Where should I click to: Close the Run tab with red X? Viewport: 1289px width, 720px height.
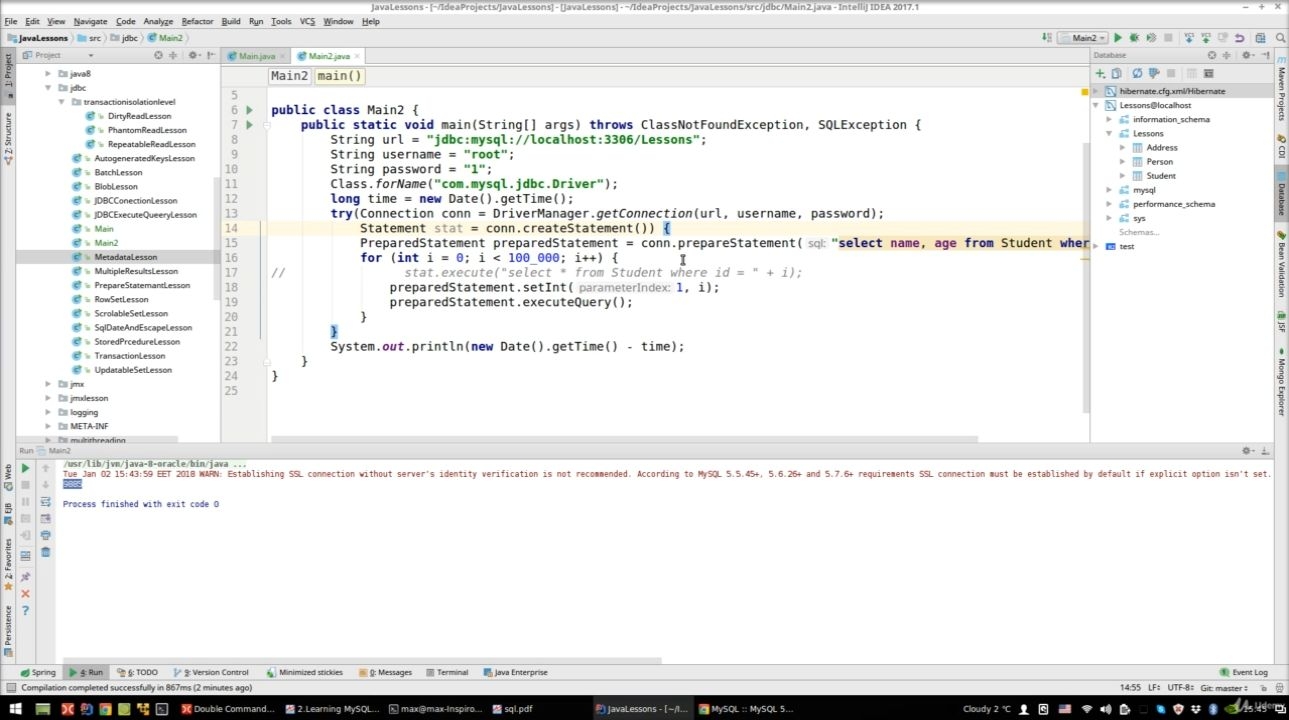25,593
